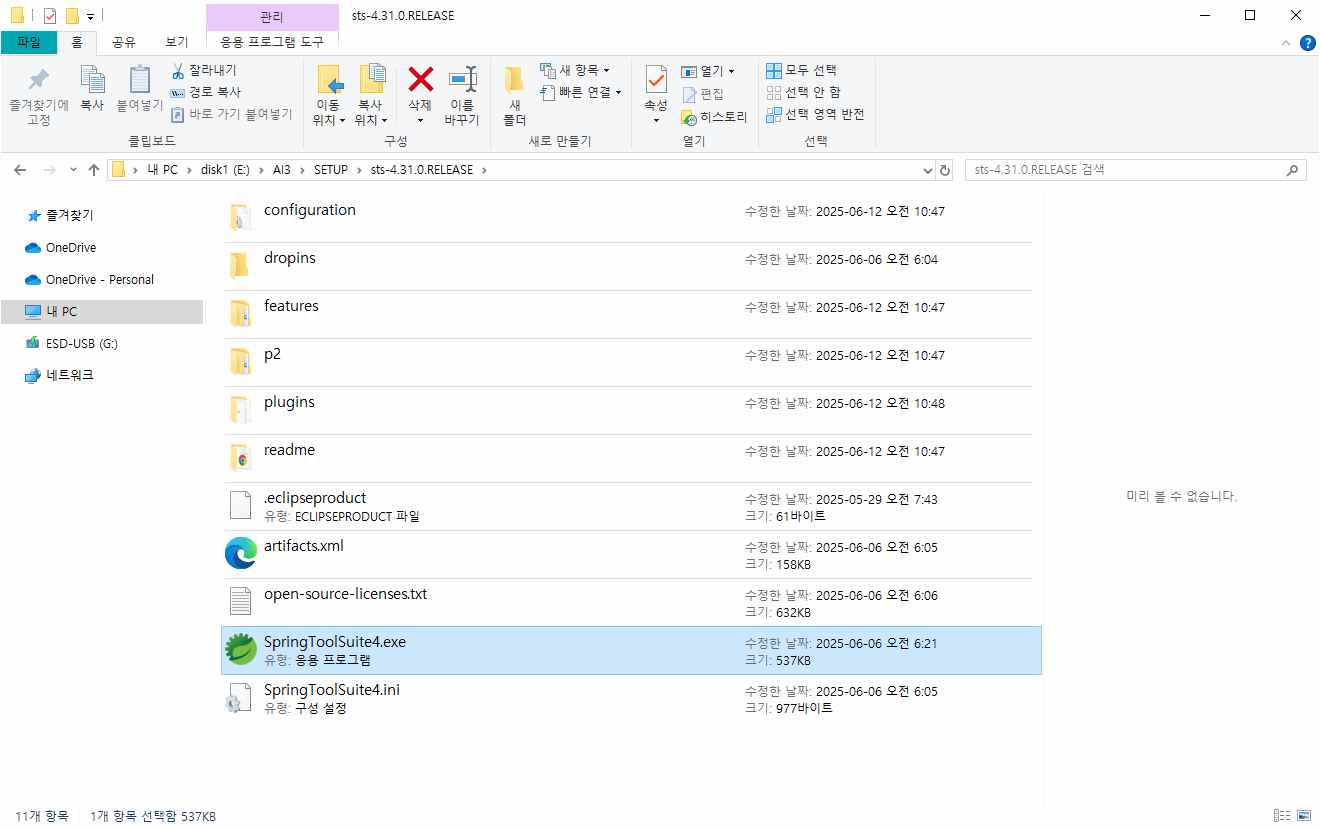This screenshot has height=829, width=1320.
Task: Select the open-source-licenses.txt file name
Action: (x=345, y=594)
